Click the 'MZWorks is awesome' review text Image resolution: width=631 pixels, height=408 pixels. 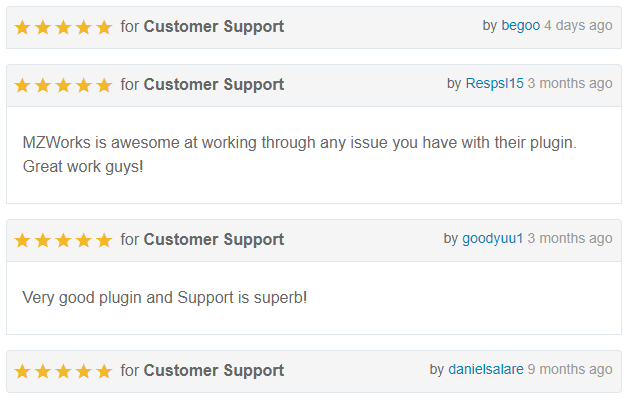299,155
